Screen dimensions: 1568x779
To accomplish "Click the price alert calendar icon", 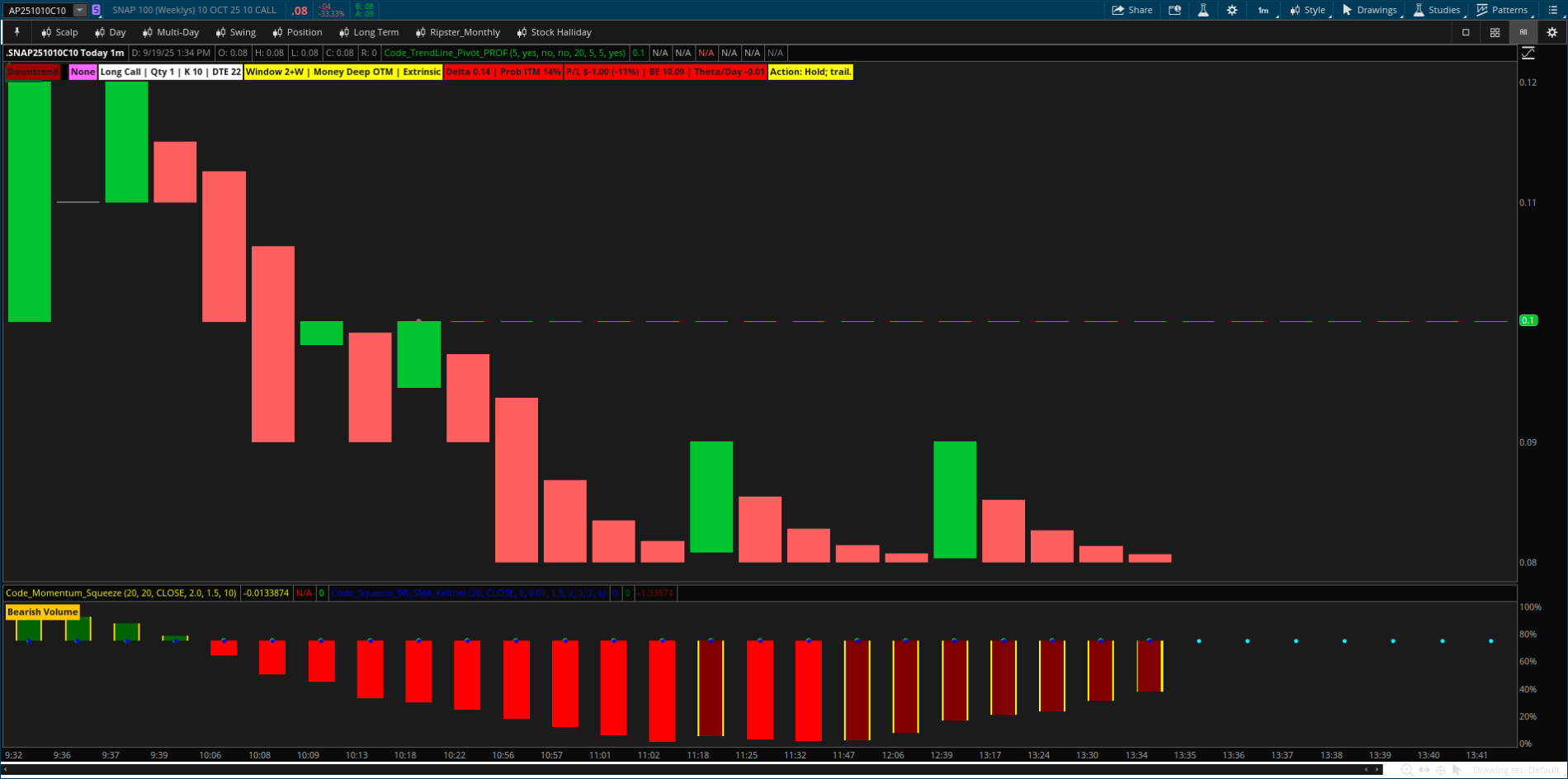I will click(1174, 10).
